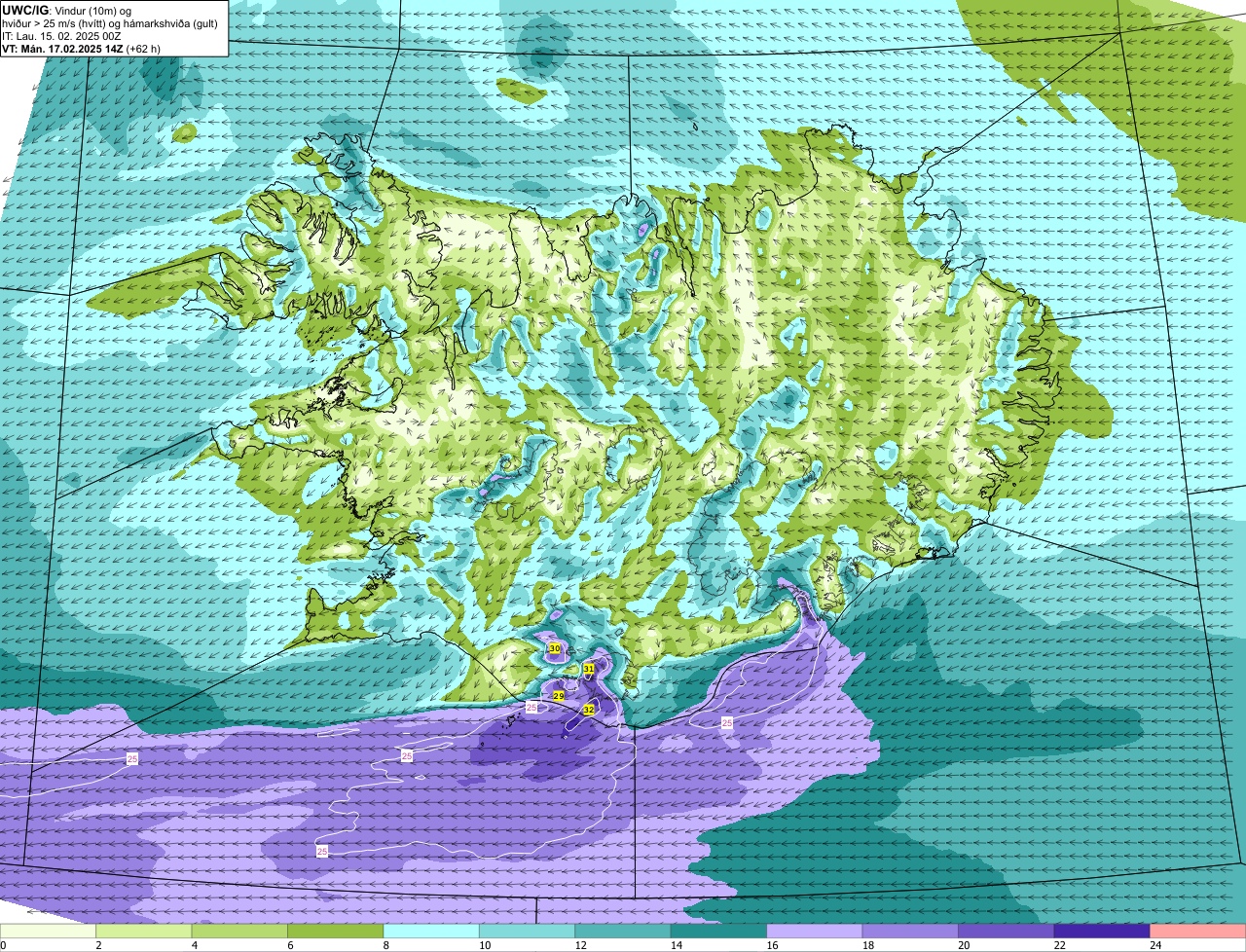
Task: Select the pink above-24 m/s legend segment
Action: 1197,932
